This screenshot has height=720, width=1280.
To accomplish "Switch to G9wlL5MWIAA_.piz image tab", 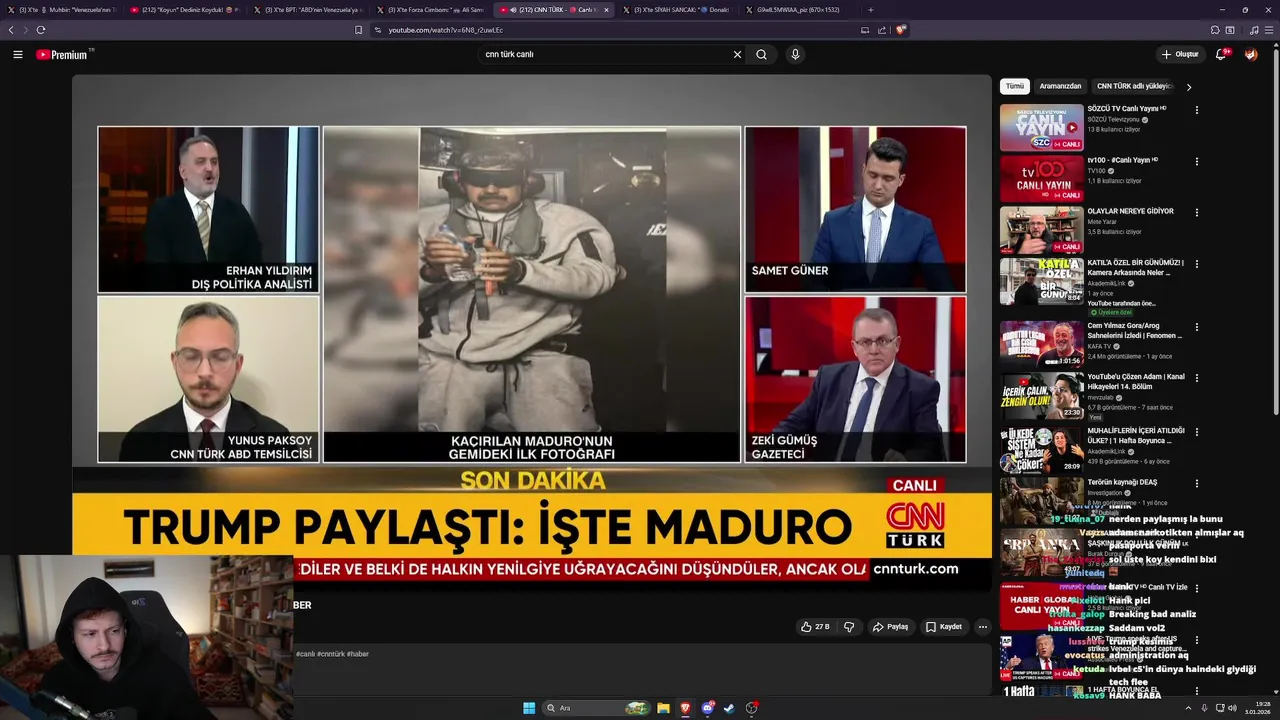I will click(x=797, y=9).
